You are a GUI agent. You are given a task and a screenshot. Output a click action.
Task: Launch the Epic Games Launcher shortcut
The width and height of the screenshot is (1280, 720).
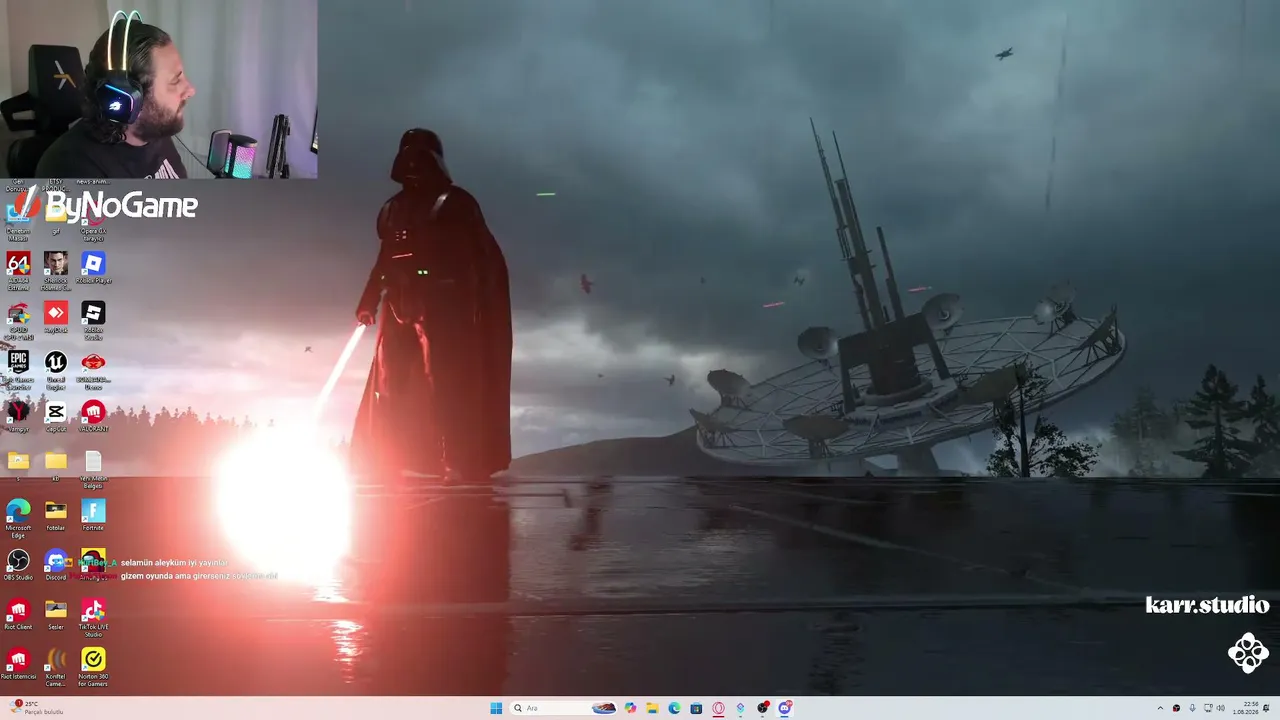tap(18, 369)
